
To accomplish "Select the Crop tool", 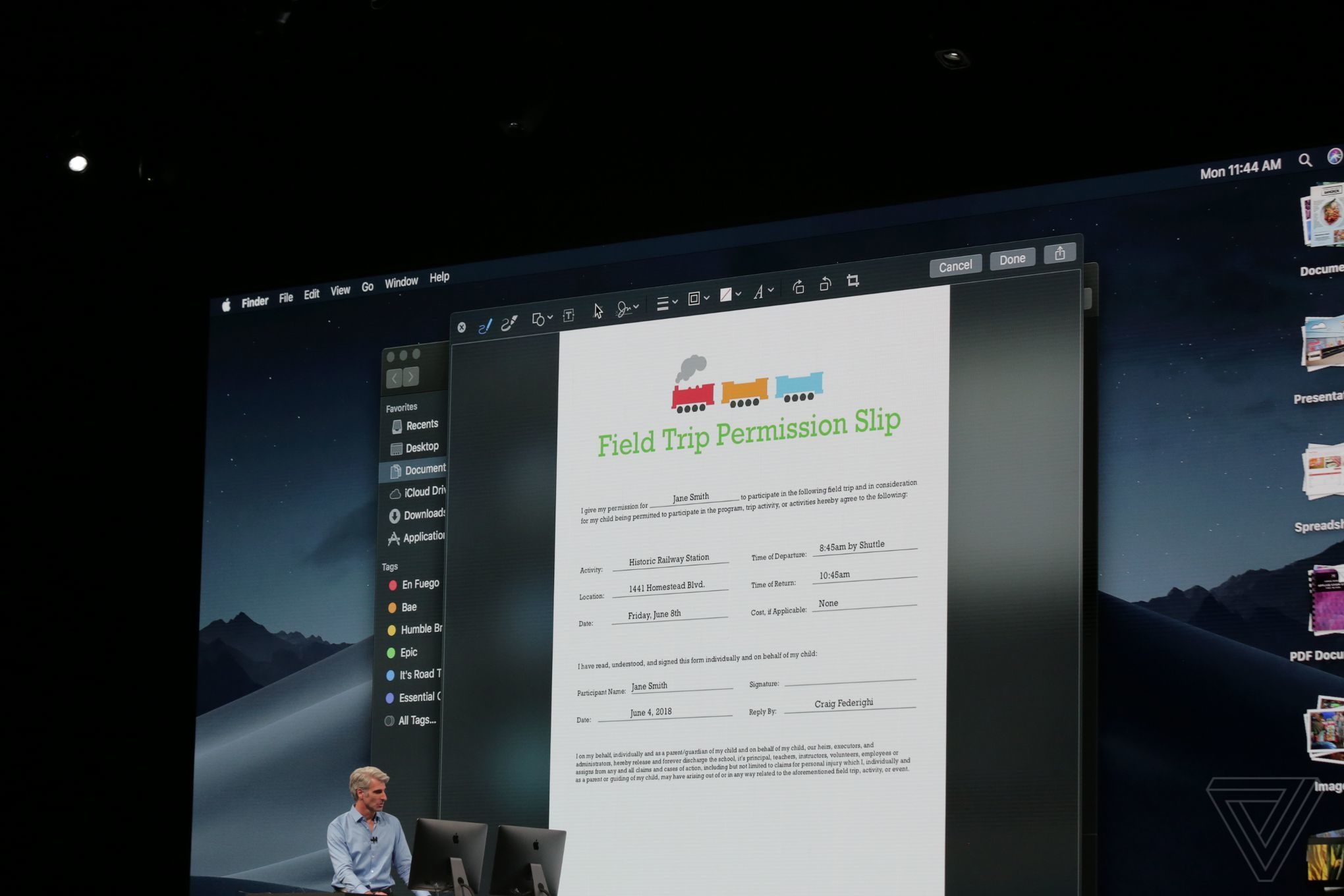I will coord(853,281).
